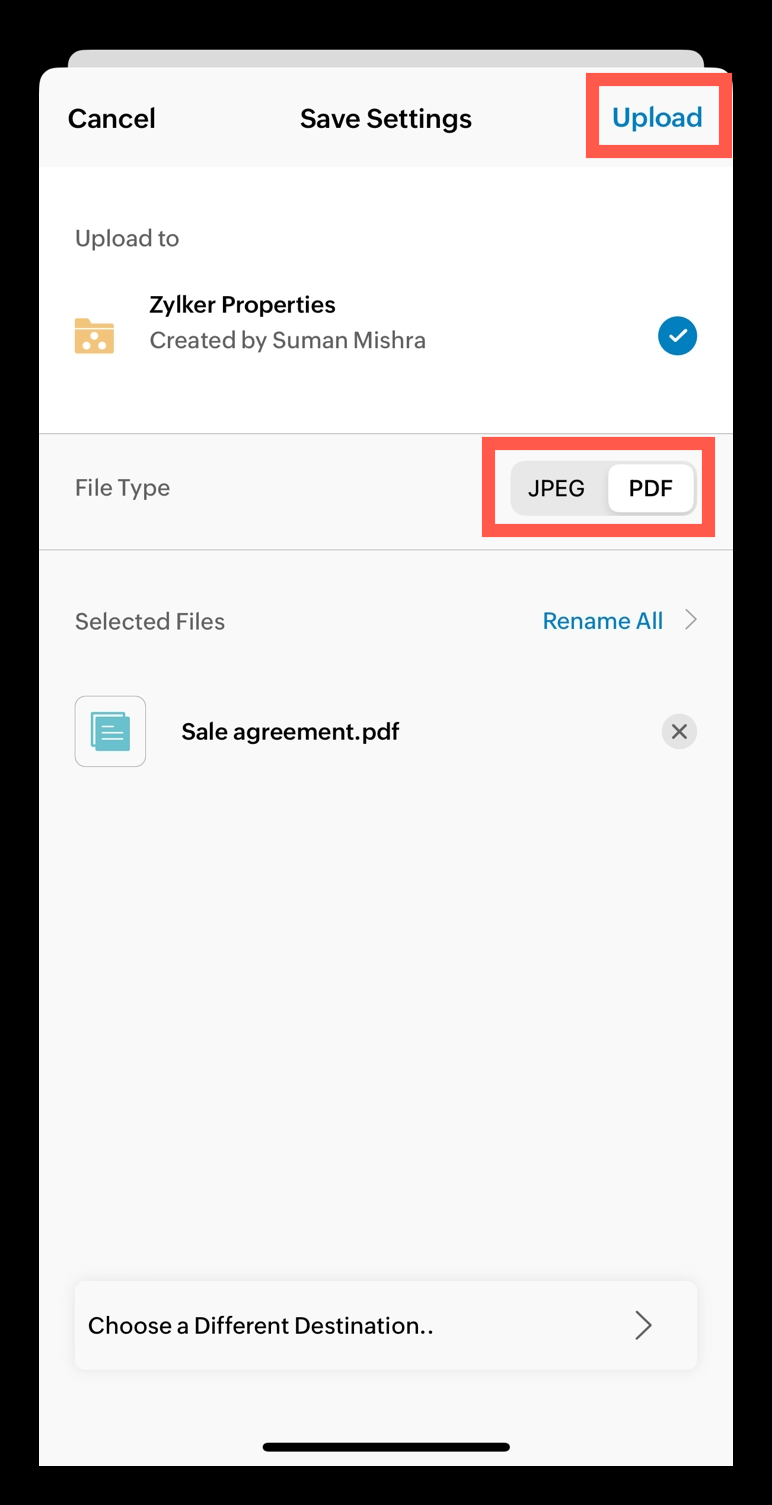This screenshot has height=1505, width=772.
Task: Switch file type to JPEG
Action: pos(557,488)
